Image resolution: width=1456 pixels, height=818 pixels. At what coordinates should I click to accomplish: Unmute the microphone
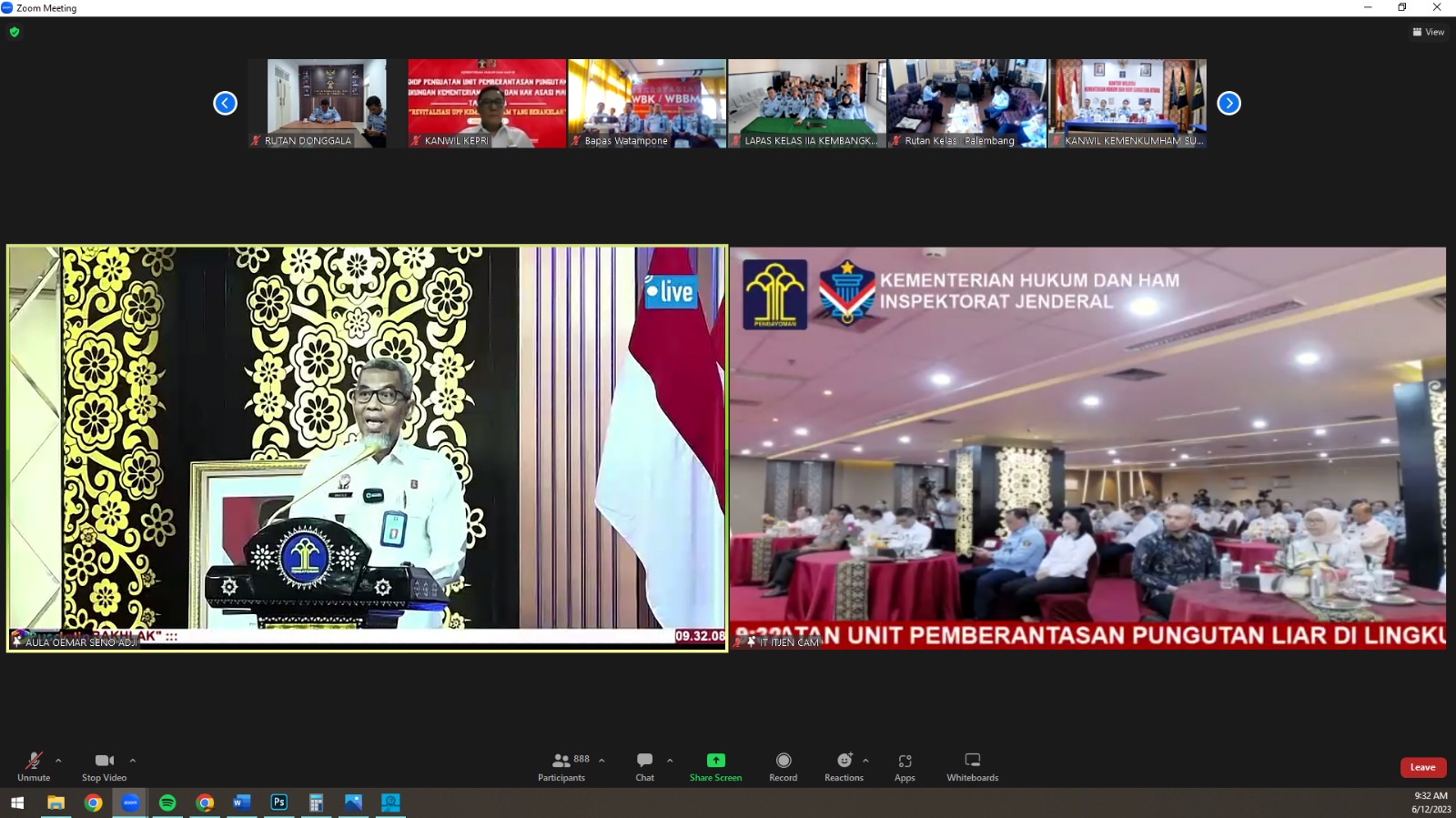tap(34, 766)
